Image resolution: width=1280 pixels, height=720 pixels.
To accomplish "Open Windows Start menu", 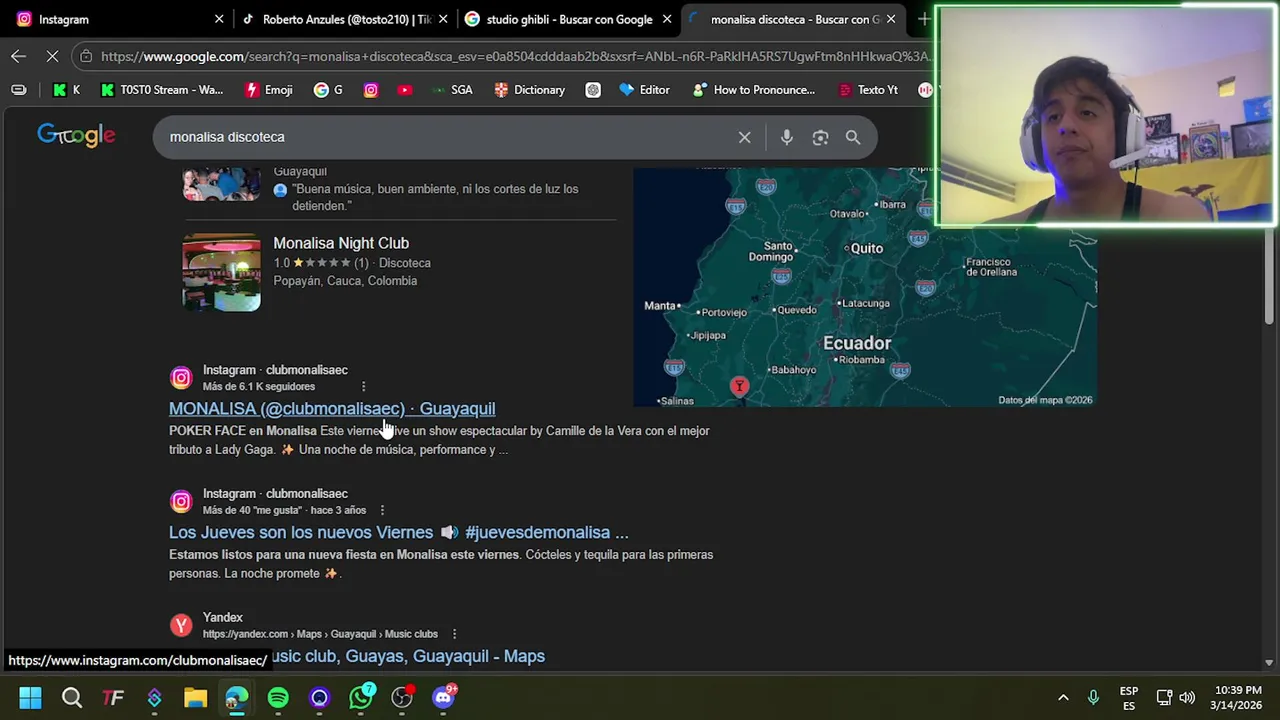I will (30, 697).
